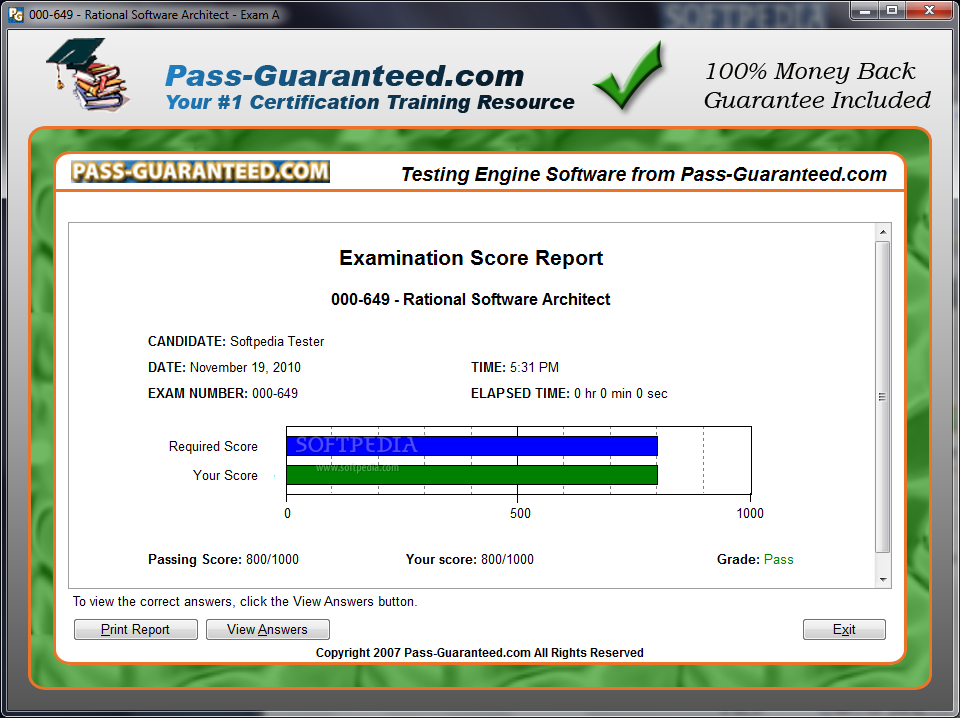This screenshot has height=718, width=960.
Task: Maximize the Exam A window
Action: [893, 10]
